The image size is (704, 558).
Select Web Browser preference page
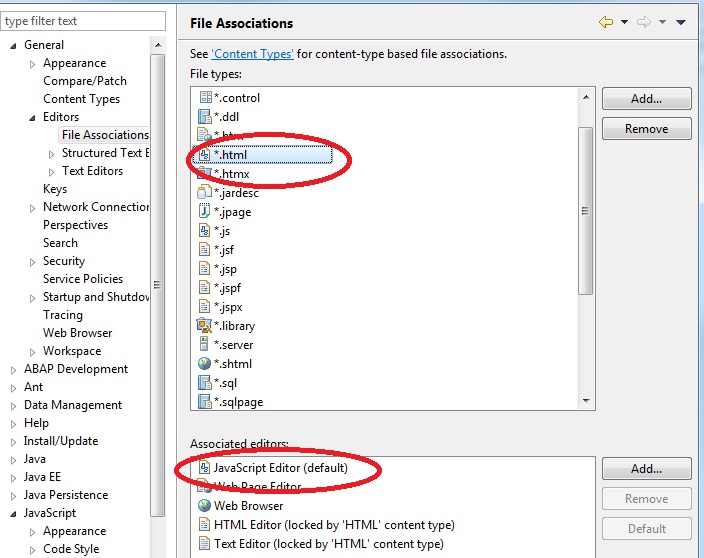pos(77,333)
